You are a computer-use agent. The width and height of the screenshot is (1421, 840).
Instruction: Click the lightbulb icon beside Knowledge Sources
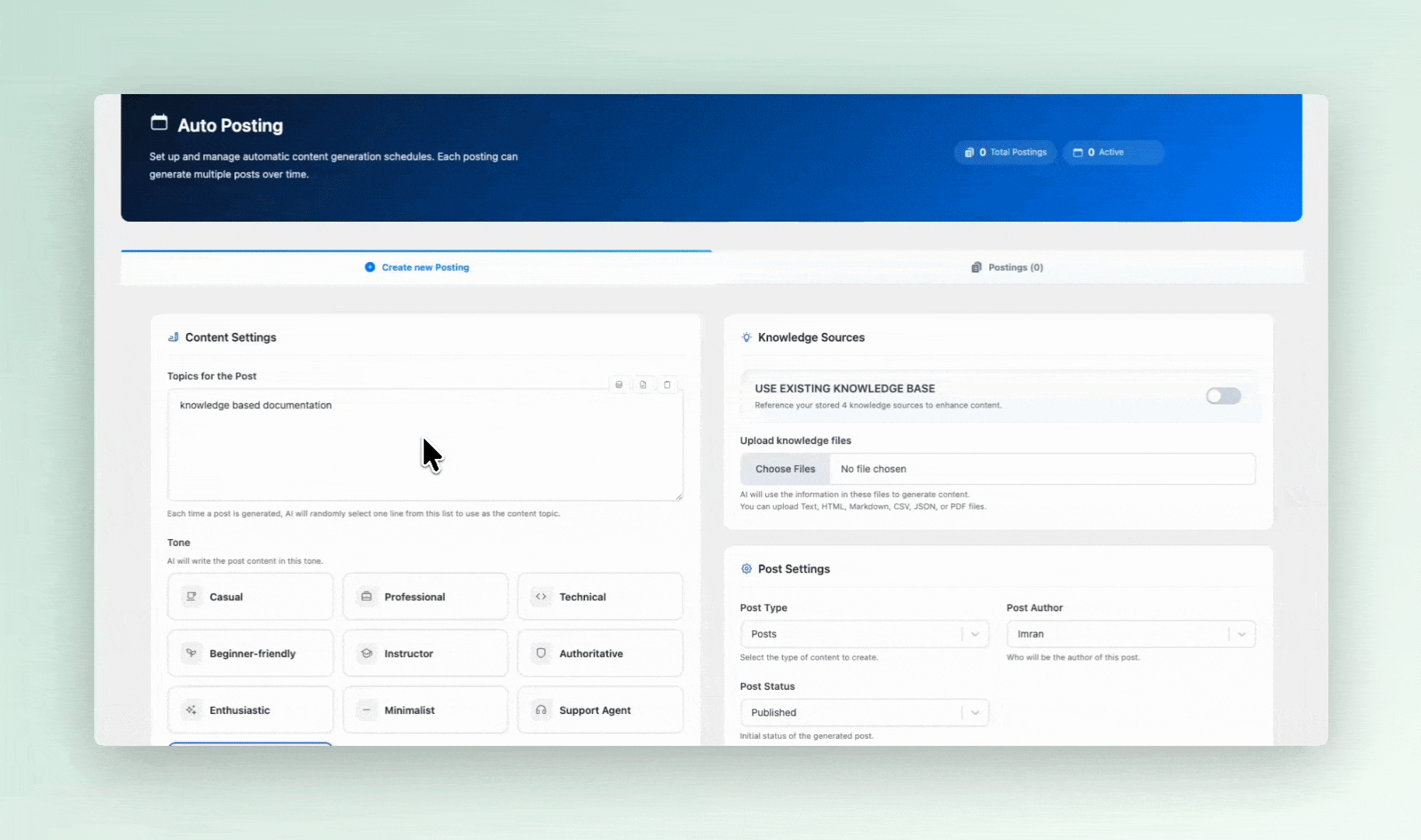pyautogui.click(x=746, y=337)
